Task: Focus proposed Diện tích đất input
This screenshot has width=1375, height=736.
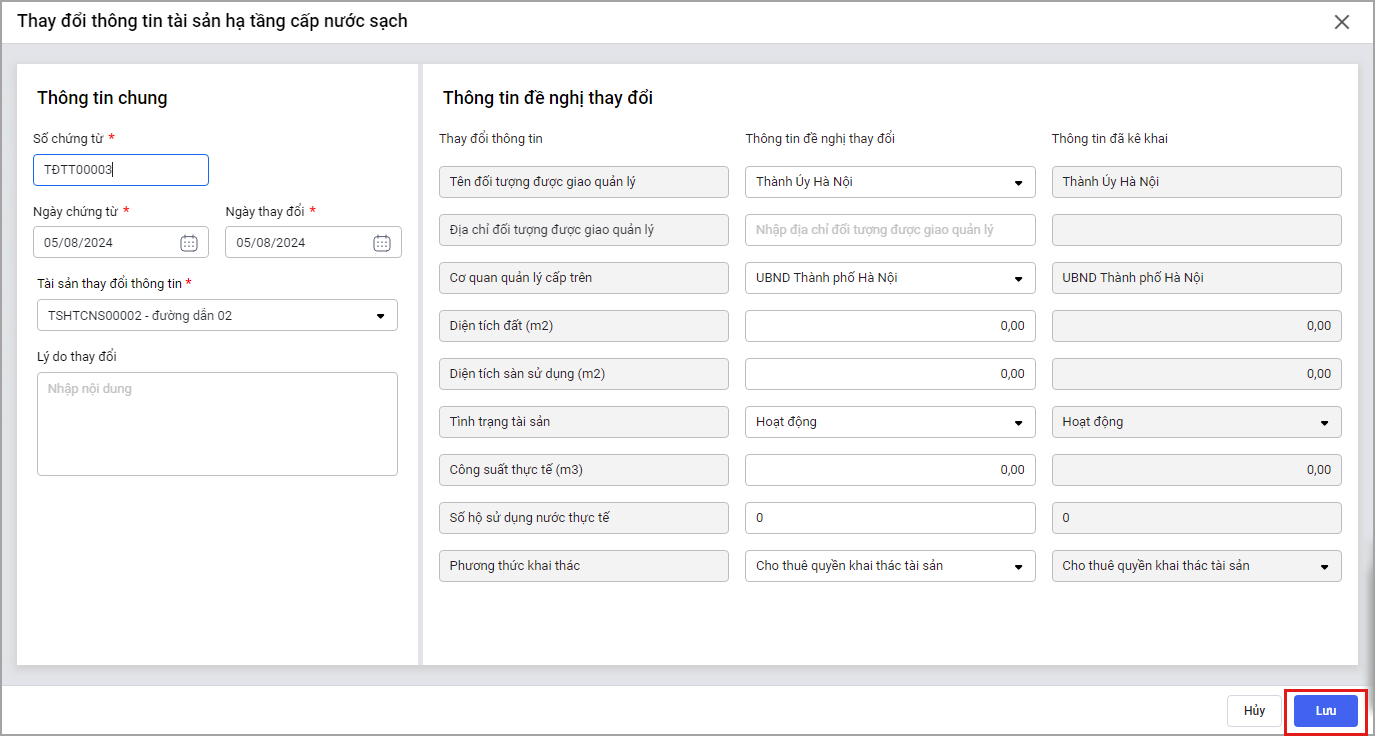Action: (x=889, y=326)
